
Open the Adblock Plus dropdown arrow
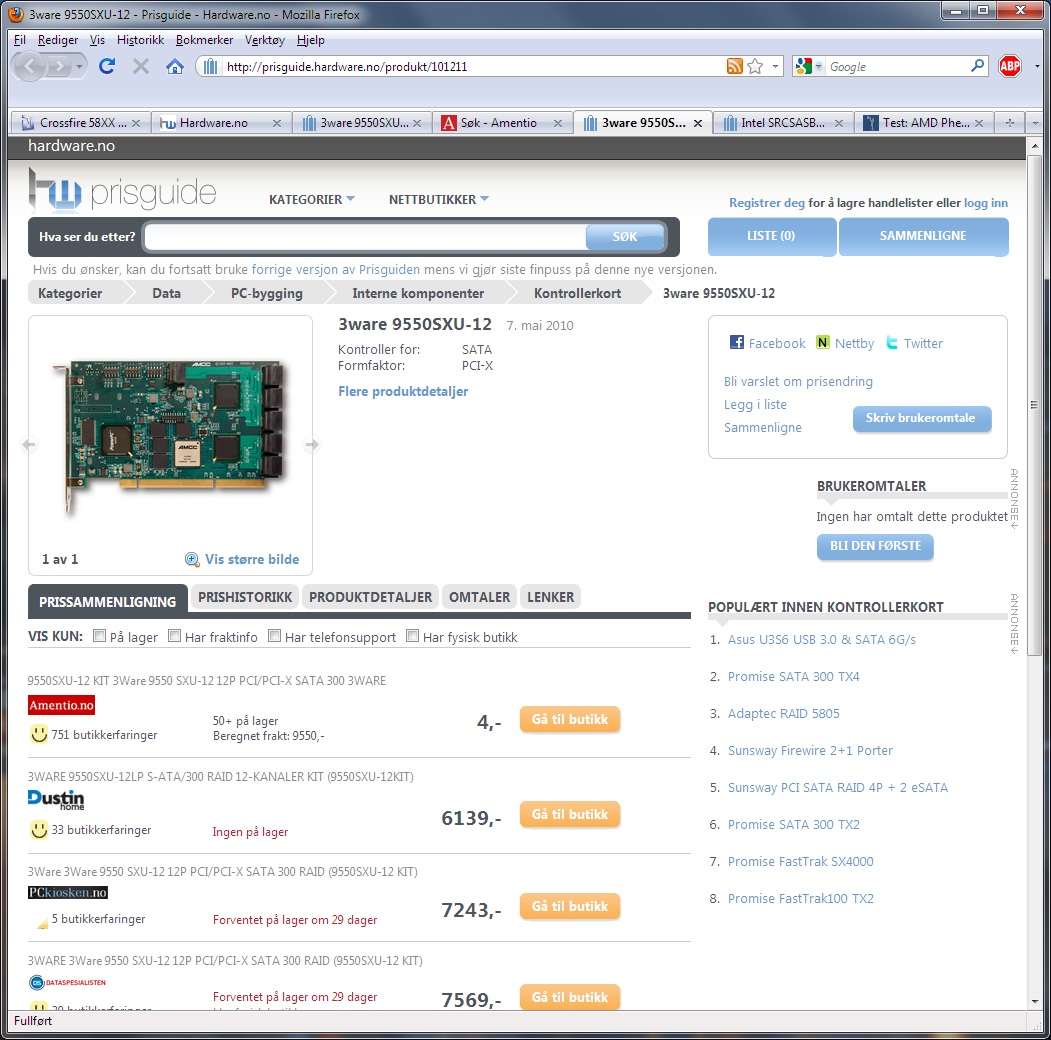[1037, 66]
